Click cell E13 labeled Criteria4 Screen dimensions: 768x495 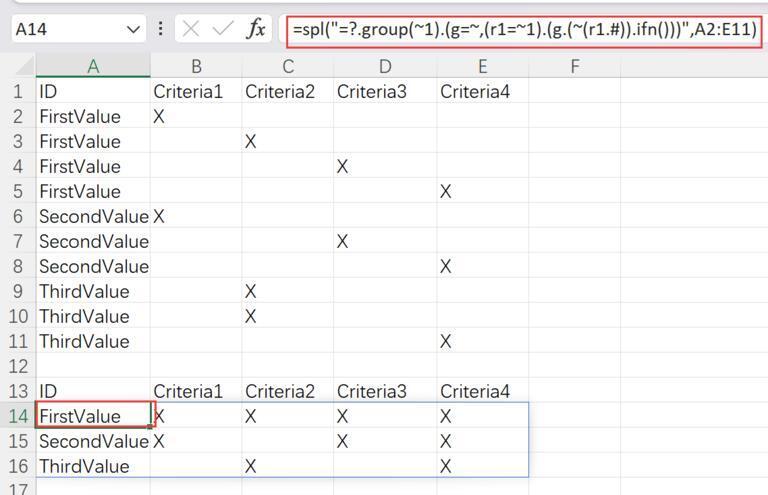(x=482, y=391)
